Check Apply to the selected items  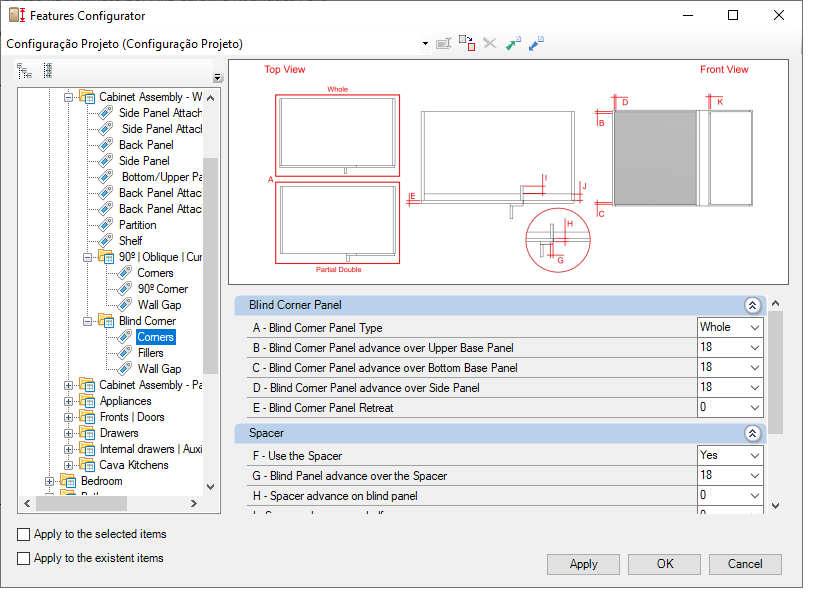click(x=23, y=534)
